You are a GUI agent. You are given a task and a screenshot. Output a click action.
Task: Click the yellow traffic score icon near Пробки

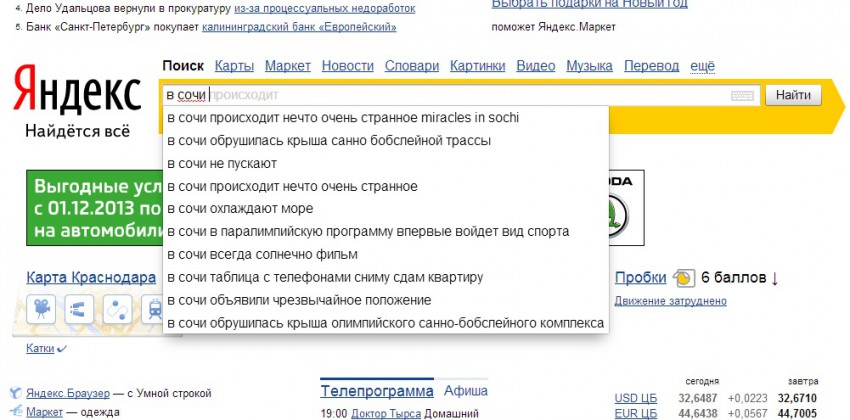pyautogui.click(x=684, y=278)
